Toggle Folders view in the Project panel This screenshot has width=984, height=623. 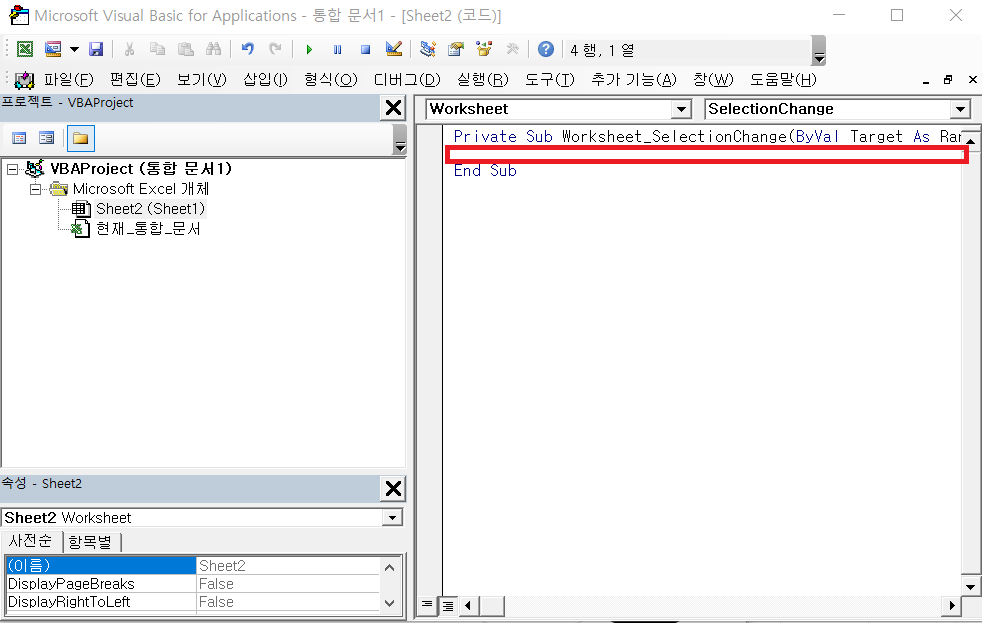(x=80, y=138)
